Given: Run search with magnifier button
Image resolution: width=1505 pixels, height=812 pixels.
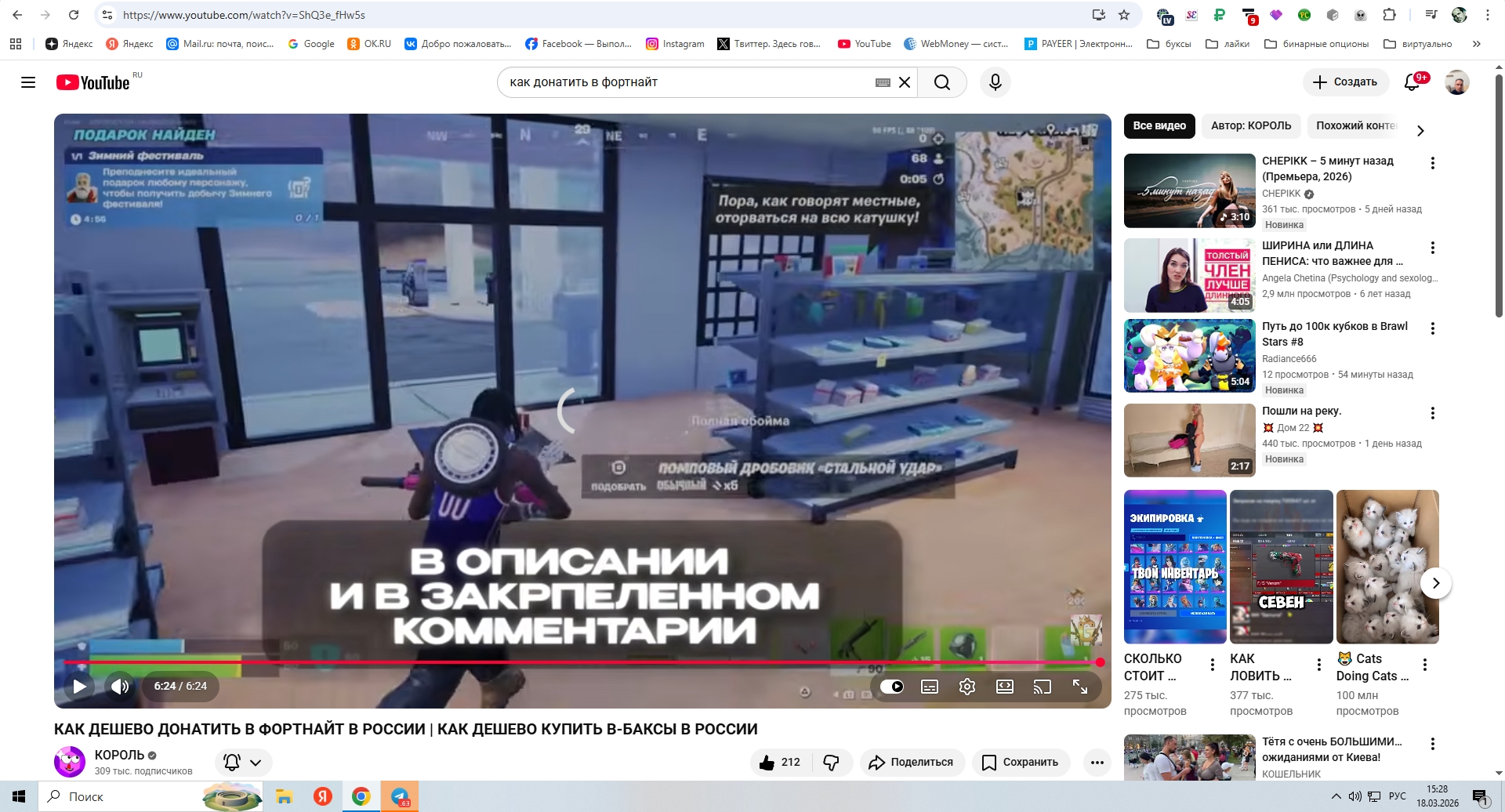Looking at the screenshot, I should coord(942,82).
